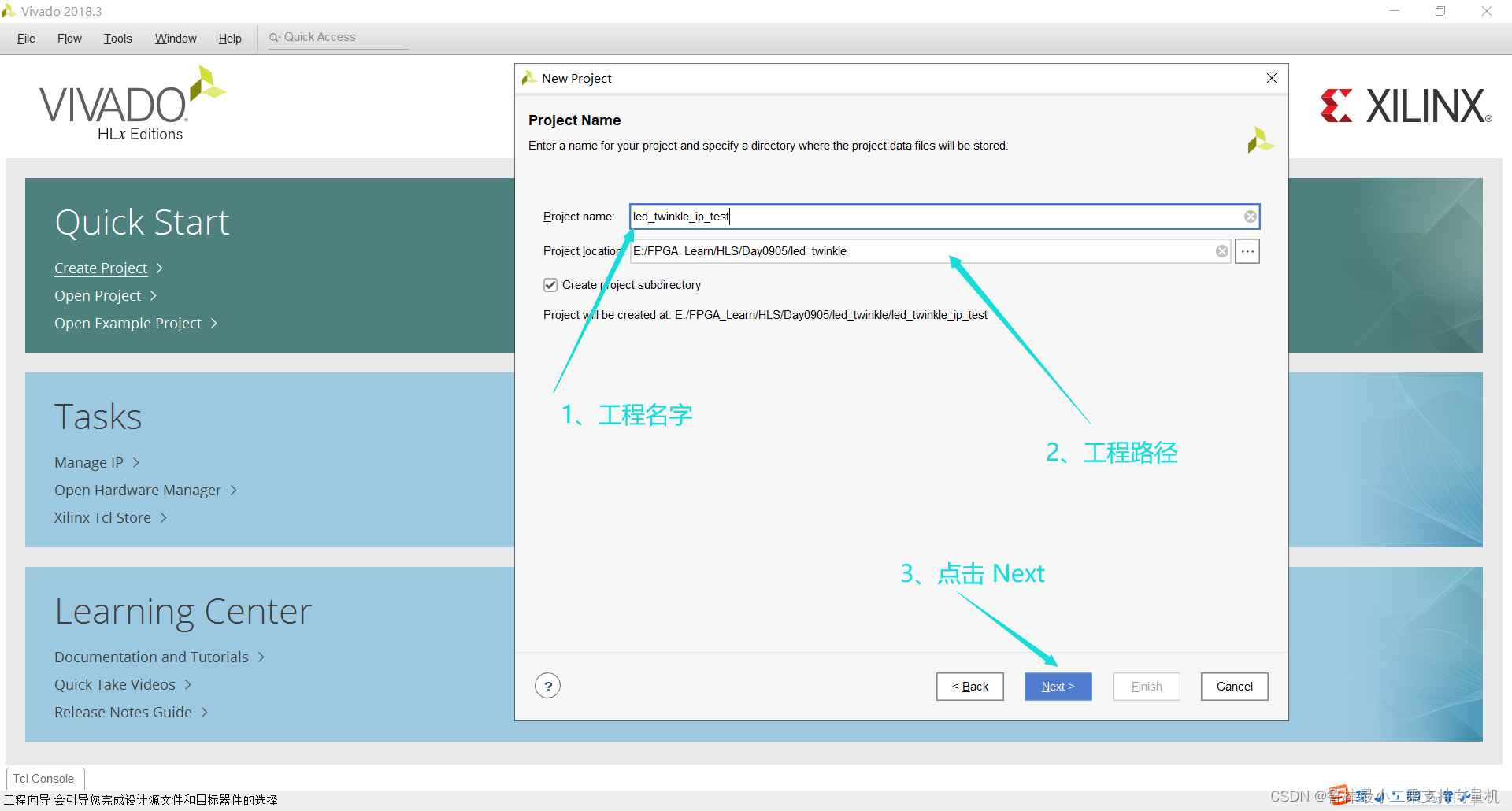
Task: Open the Flow menu
Action: pos(69,39)
